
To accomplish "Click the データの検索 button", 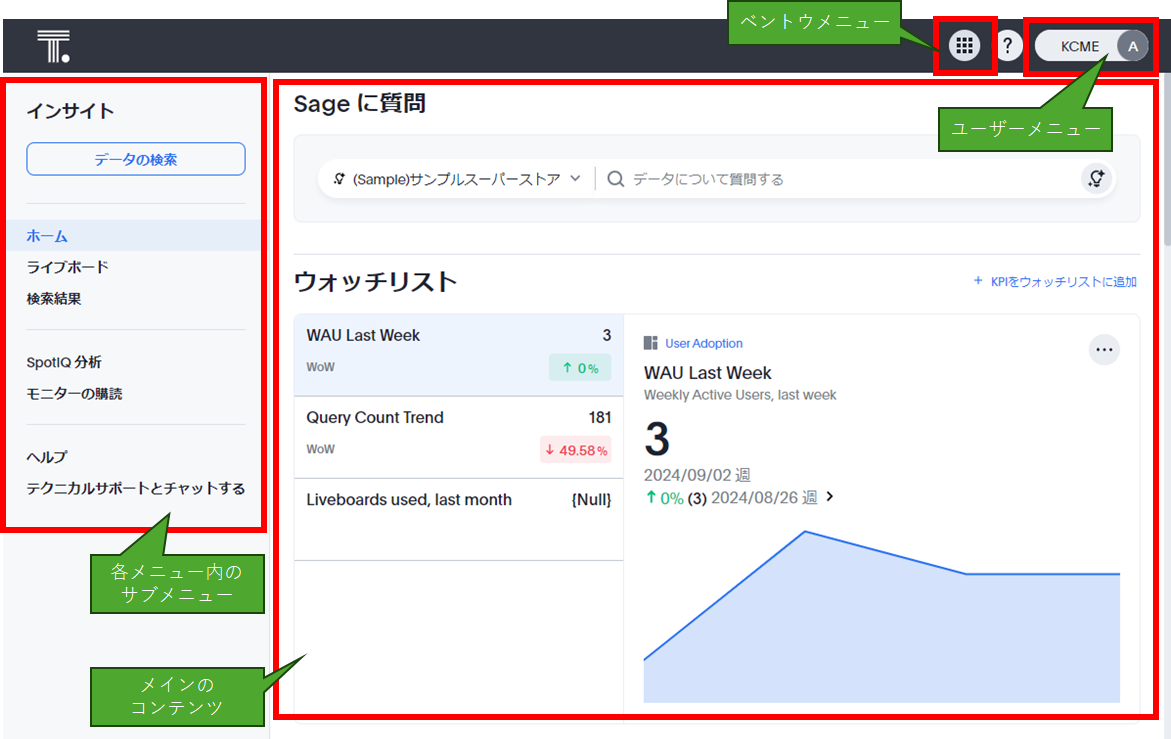I will tap(136, 159).
